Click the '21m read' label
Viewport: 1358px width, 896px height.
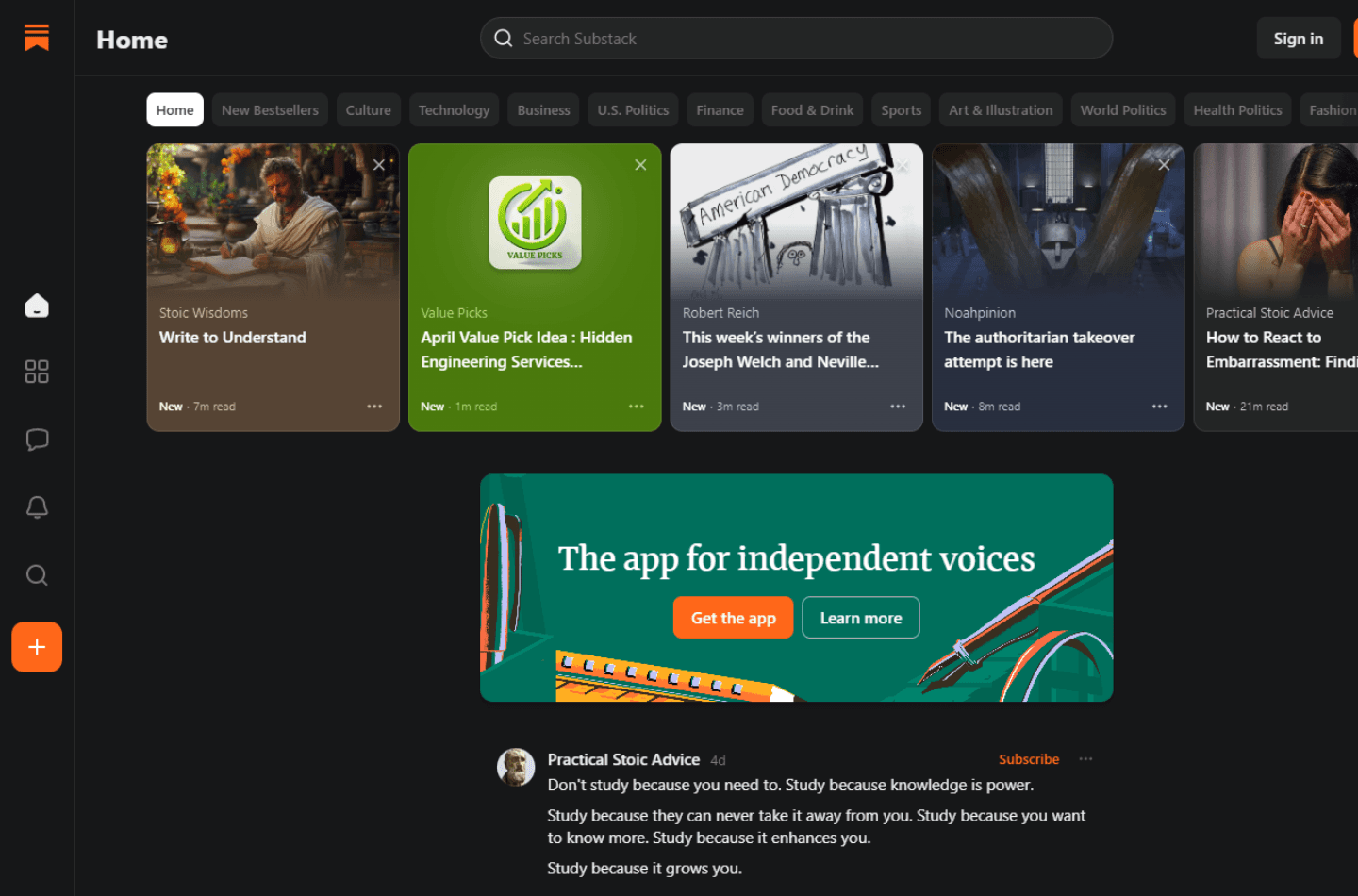click(x=1264, y=407)
